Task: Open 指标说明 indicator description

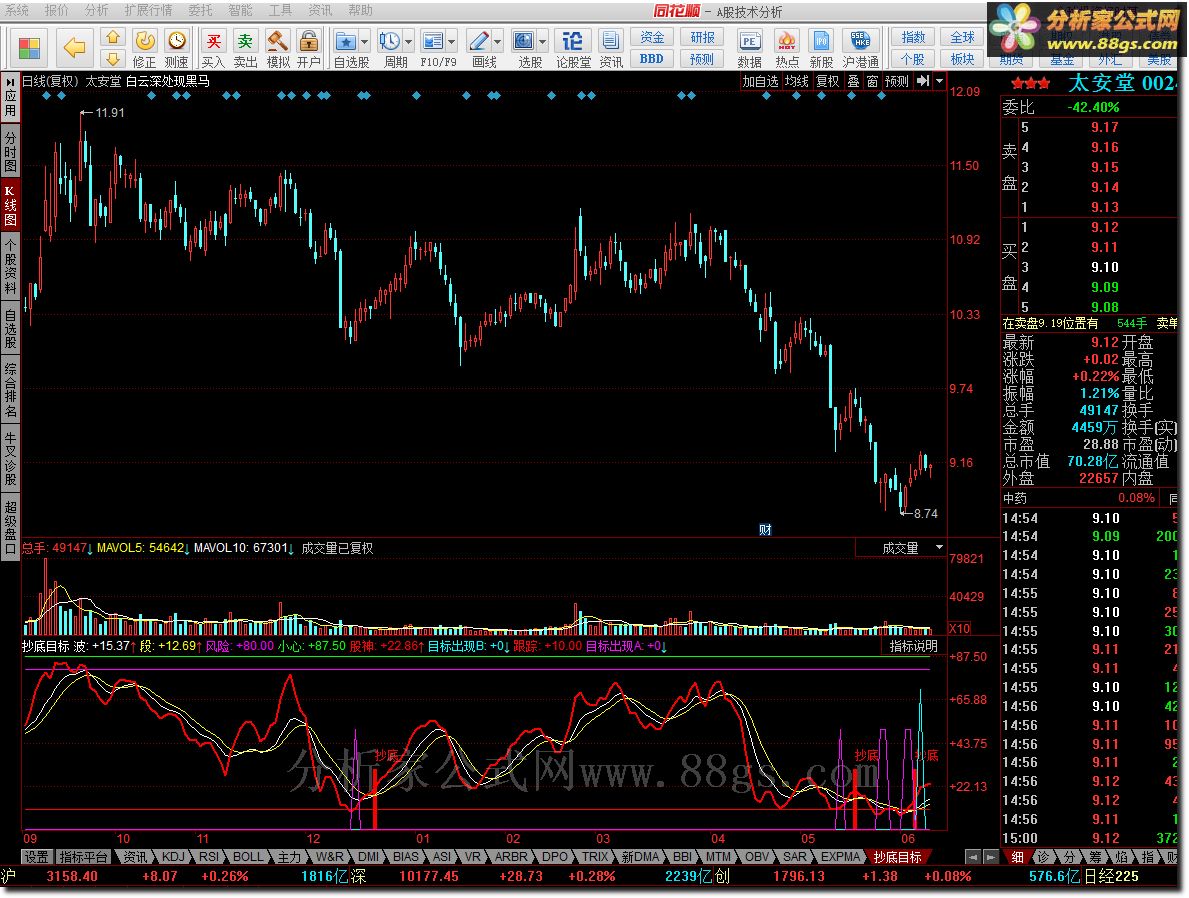Action: coord(913,645)
